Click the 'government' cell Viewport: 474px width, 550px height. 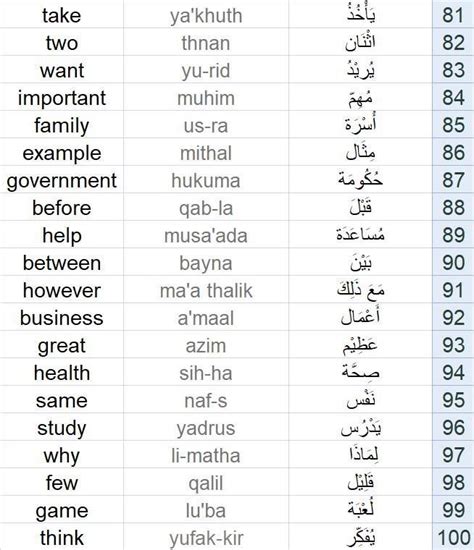point(61,179)
